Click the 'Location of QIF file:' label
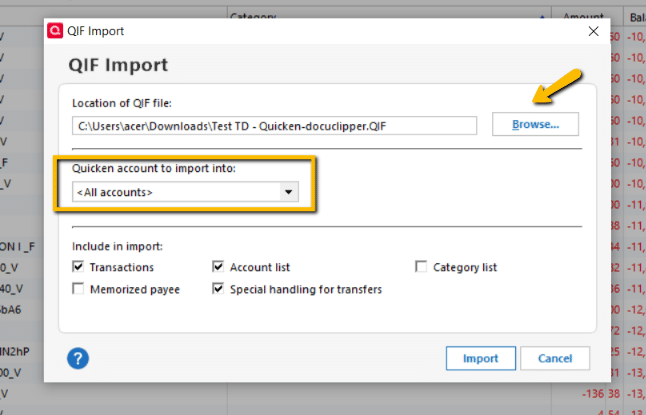The height and width of the screenshot is (415, 646). click(x=122, y=103)
